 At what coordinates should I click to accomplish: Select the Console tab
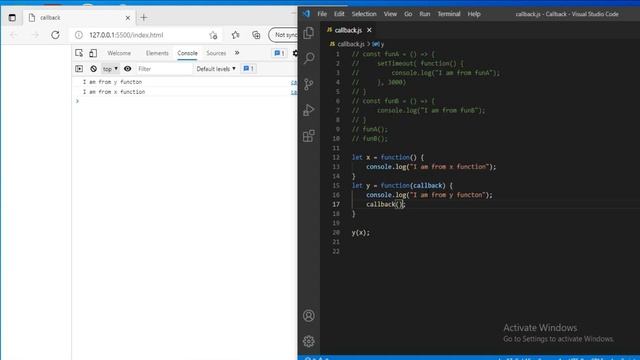click(x=187, y=53)
